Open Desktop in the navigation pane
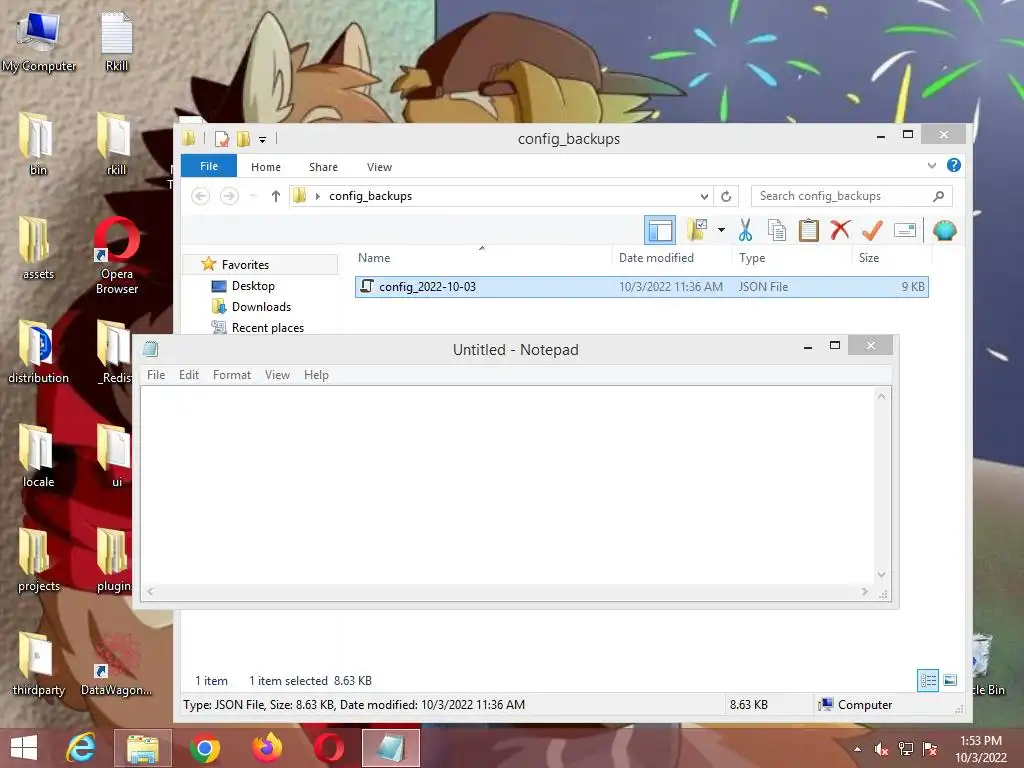The width and height of the screenshot is (1024, 768). tap(253, 285)
